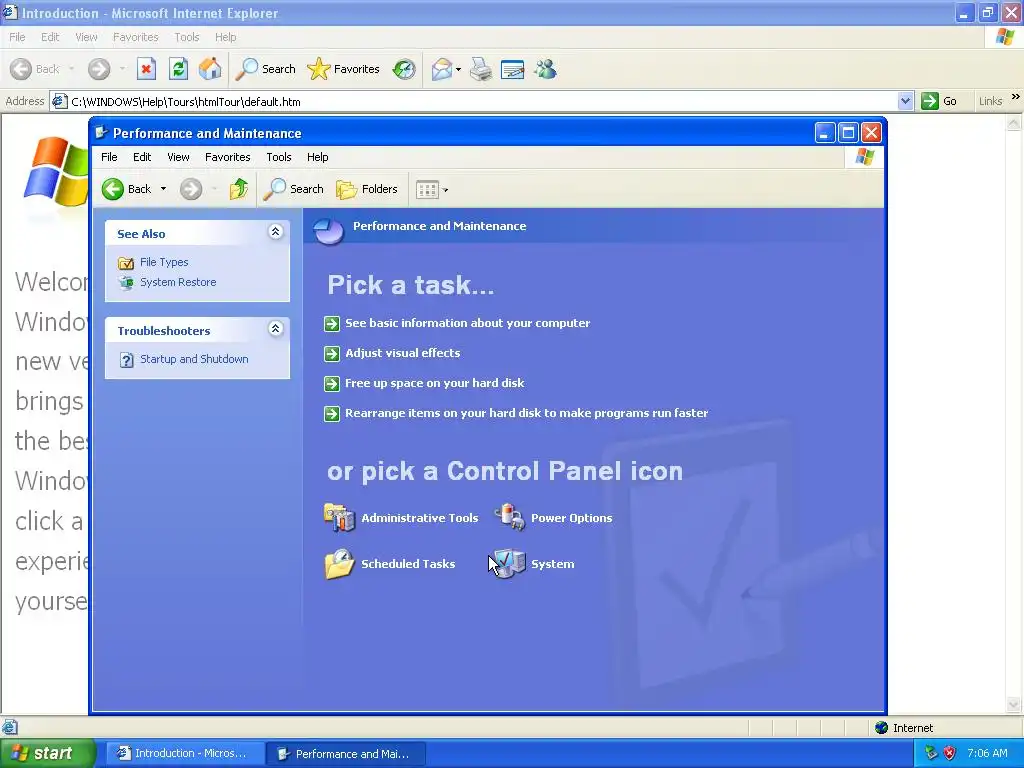Open the View menu in Performance and Maintenance
Screen dimensions: 1024x768
178,157
